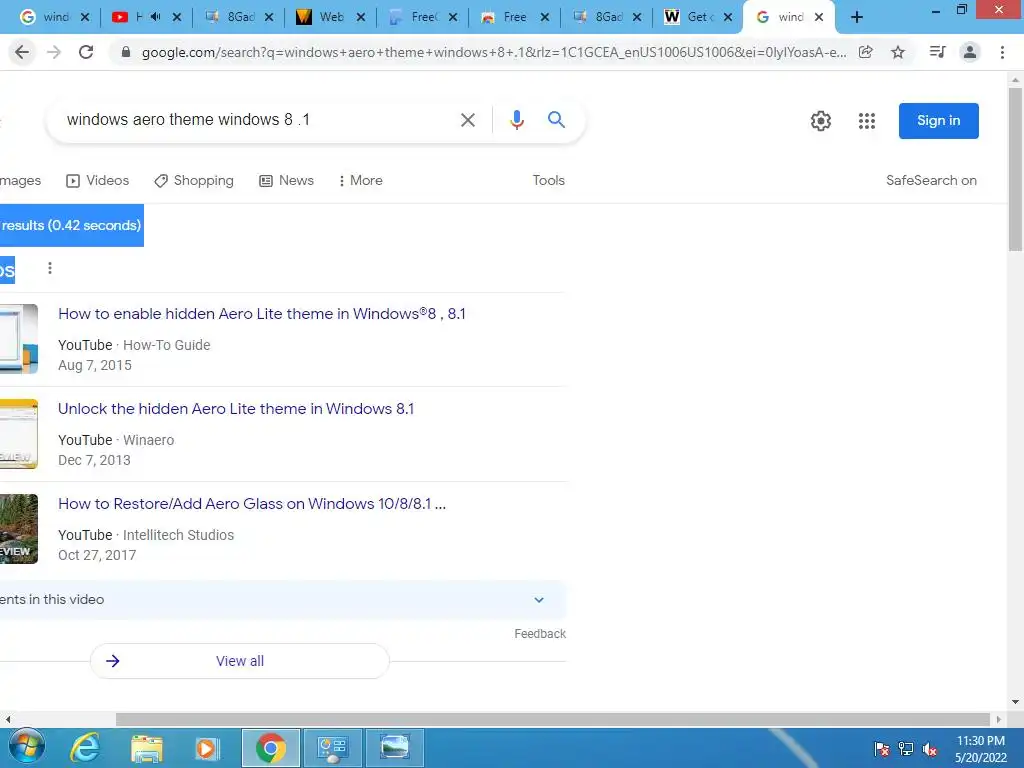
Task: Open options dots beside the Videos heading
Action: tap(50, 268)
